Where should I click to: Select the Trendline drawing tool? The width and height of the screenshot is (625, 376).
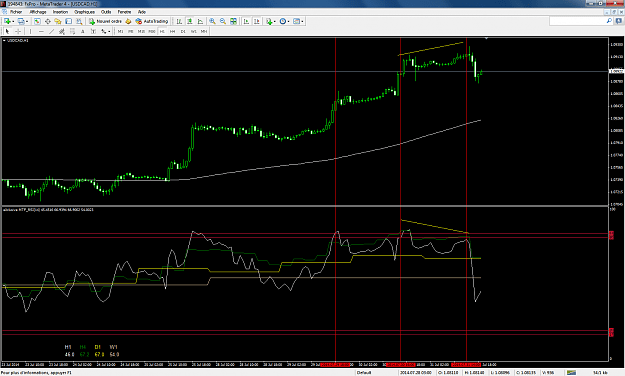click(51, 31)
